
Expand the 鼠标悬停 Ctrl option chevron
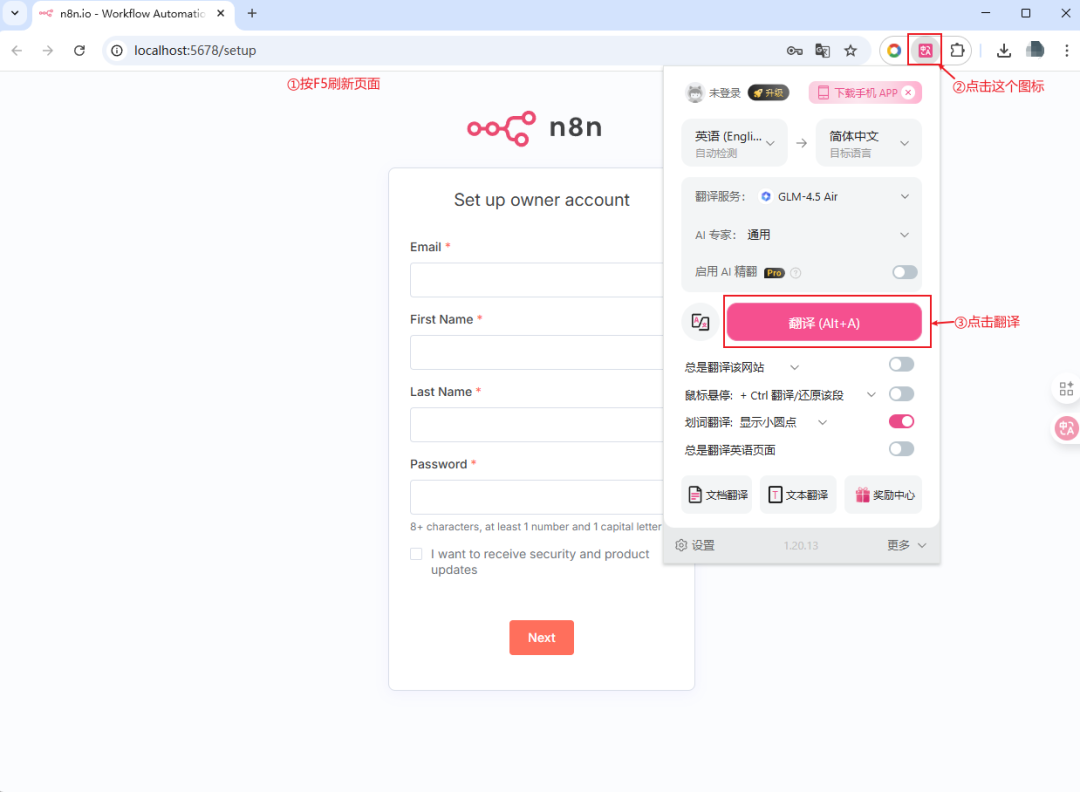click(x=871, y=395)
